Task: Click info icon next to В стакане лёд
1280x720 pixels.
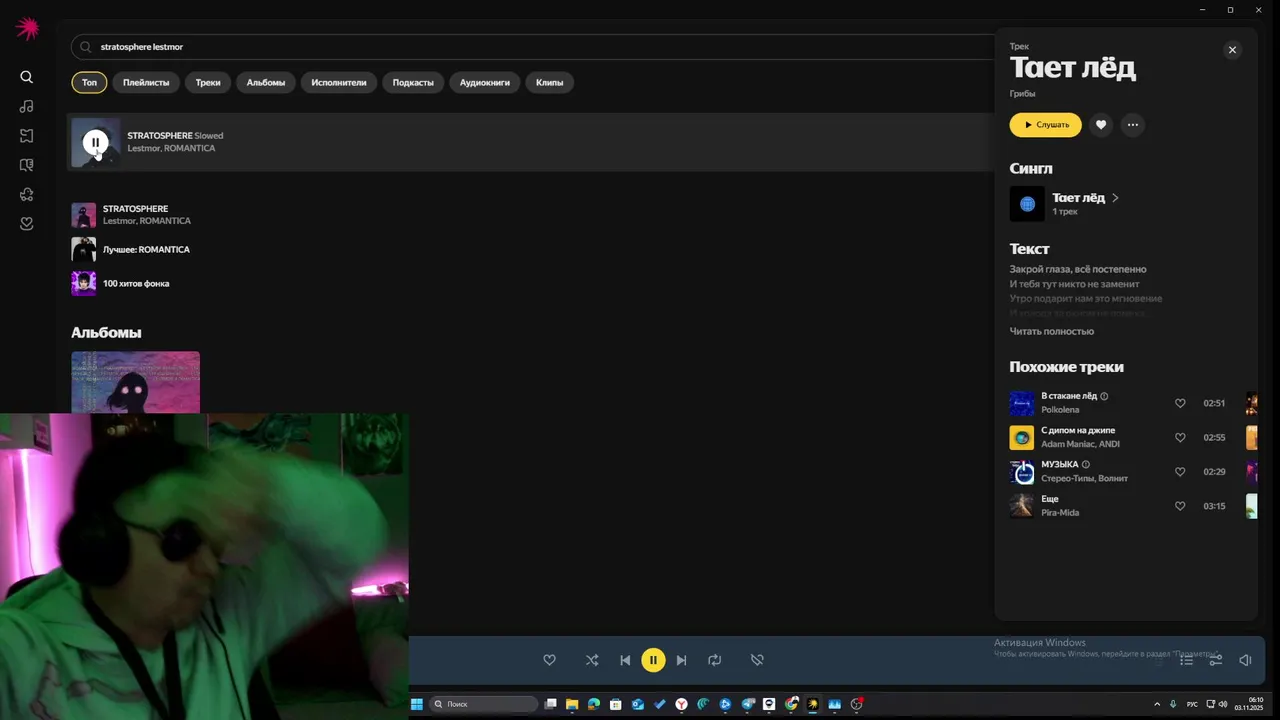Action: point(1104,396)
